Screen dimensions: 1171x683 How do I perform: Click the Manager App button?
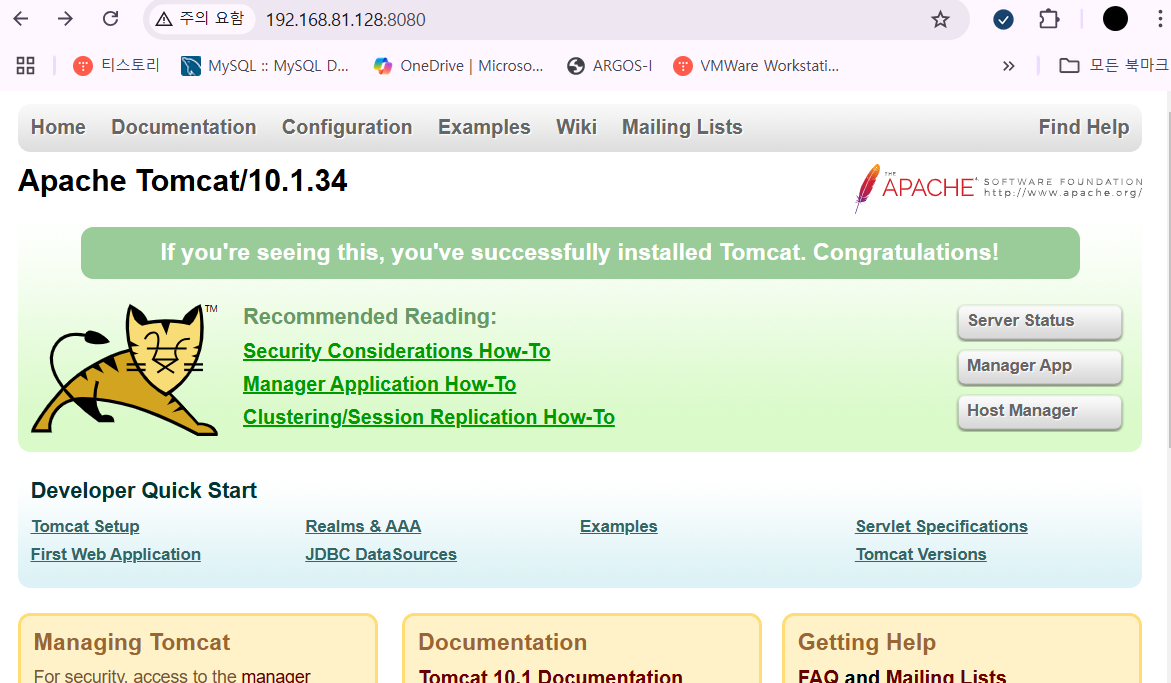point(1040,366)
